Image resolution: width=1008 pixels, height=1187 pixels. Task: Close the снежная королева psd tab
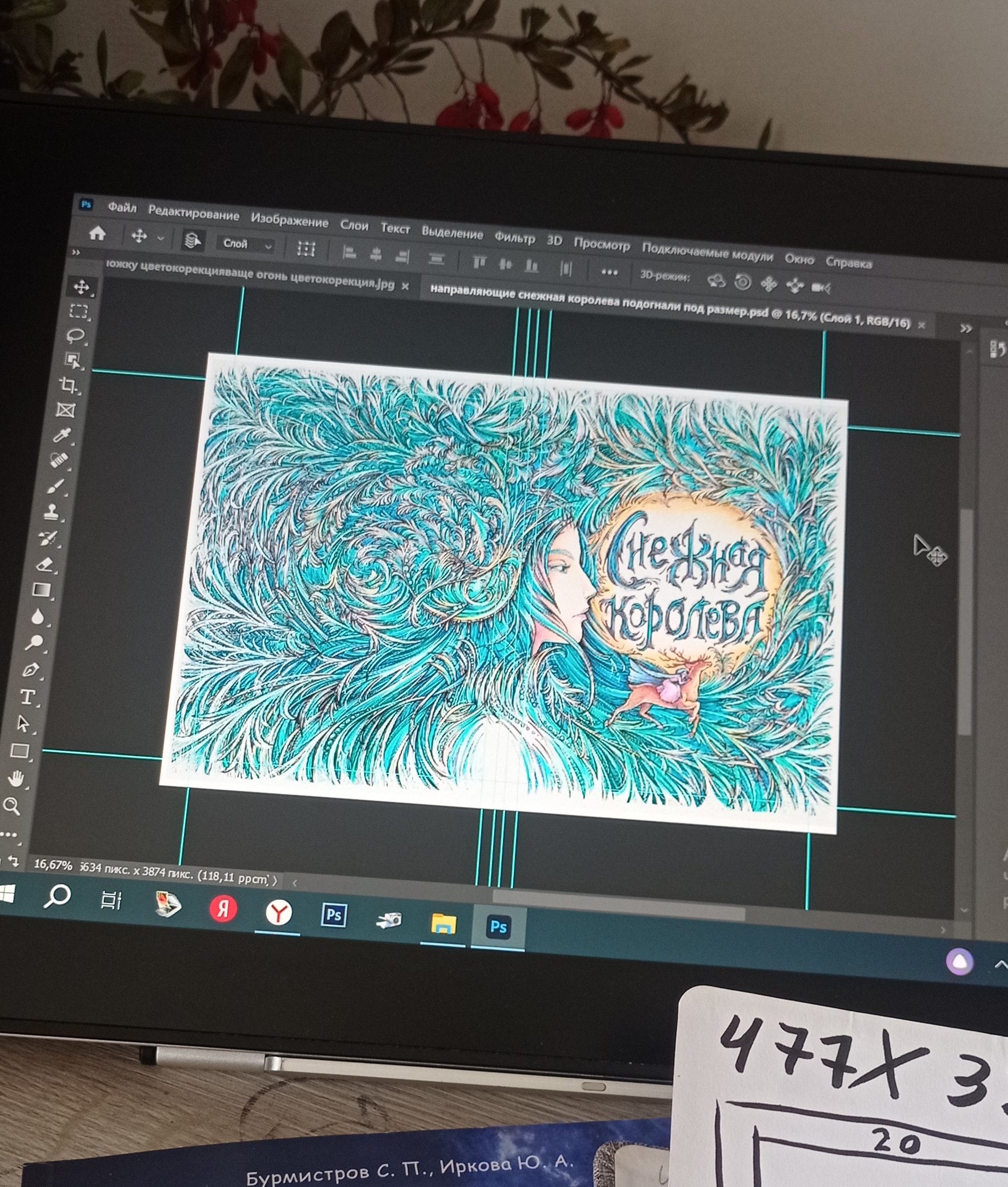921,324
